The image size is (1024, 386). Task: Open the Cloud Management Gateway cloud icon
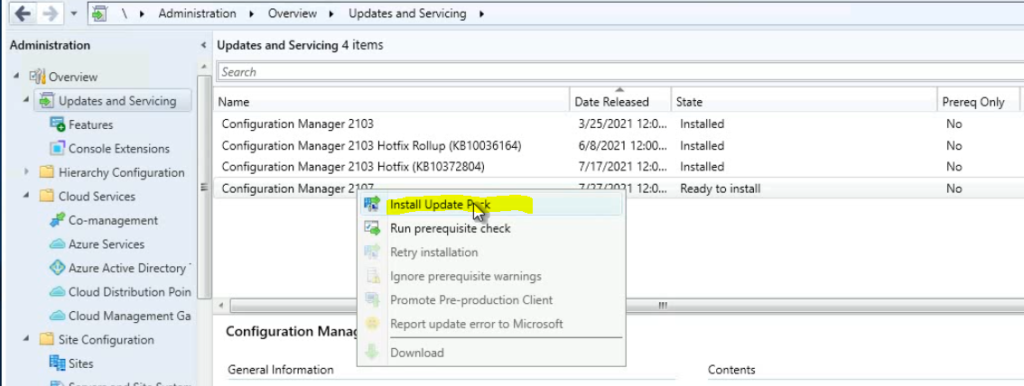click(x=57, y=315)
